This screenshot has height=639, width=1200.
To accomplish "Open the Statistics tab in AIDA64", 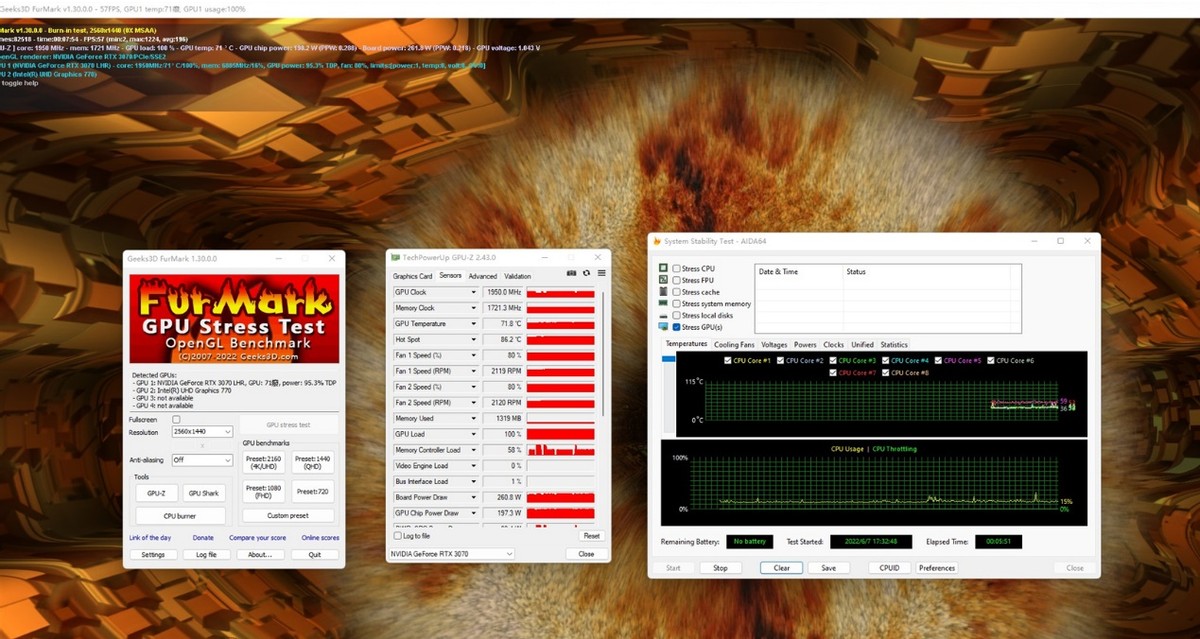I will [x=893, y=344].
